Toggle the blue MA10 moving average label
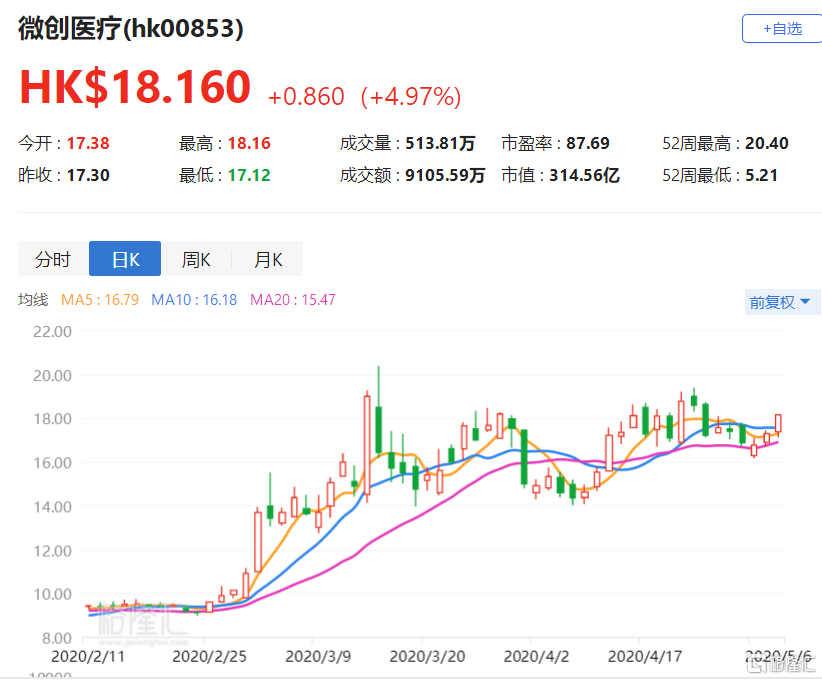This screenshot has height=680, width=822. click(194, 299)
